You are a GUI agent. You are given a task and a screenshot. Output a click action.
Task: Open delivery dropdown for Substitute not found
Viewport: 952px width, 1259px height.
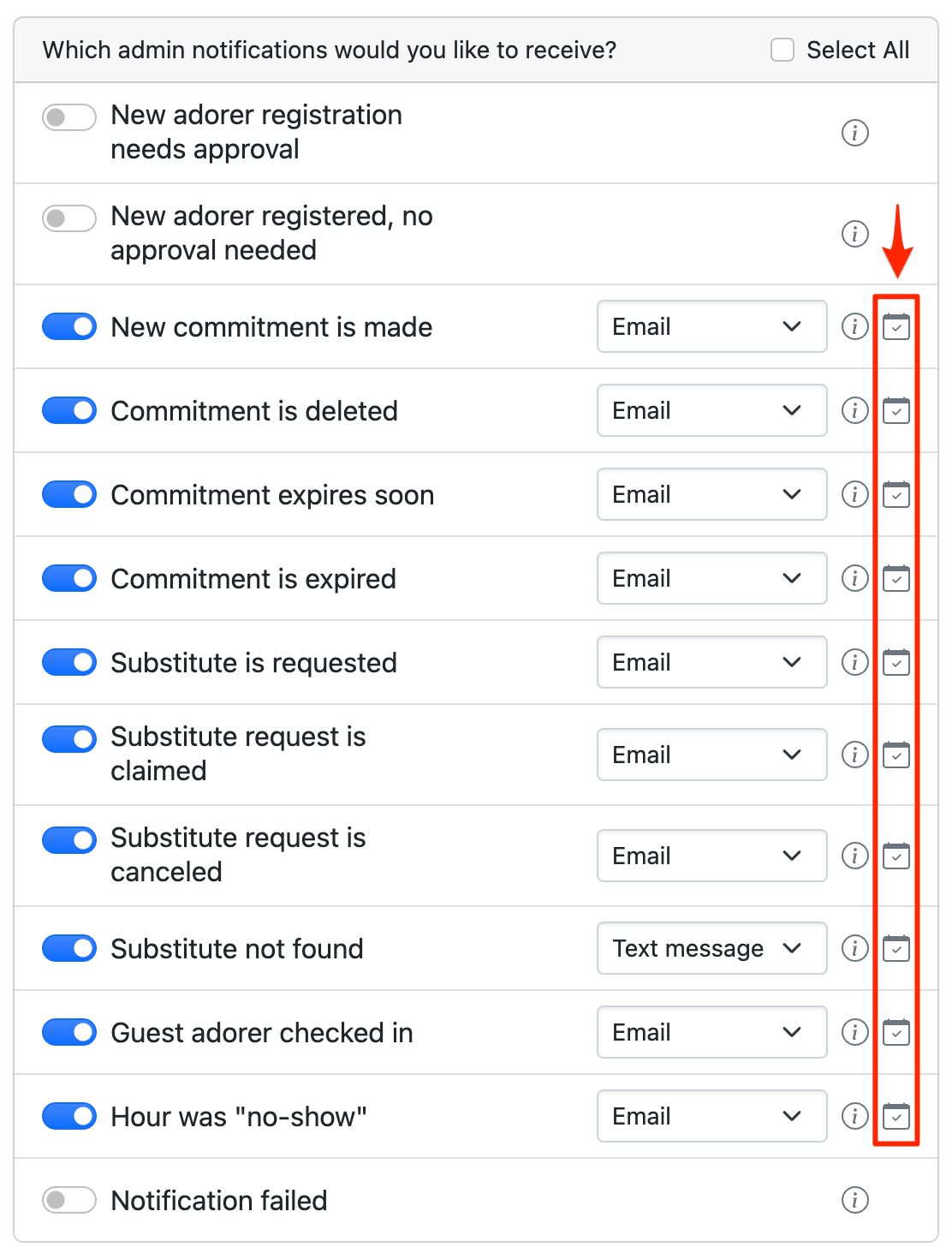[711, 948]
